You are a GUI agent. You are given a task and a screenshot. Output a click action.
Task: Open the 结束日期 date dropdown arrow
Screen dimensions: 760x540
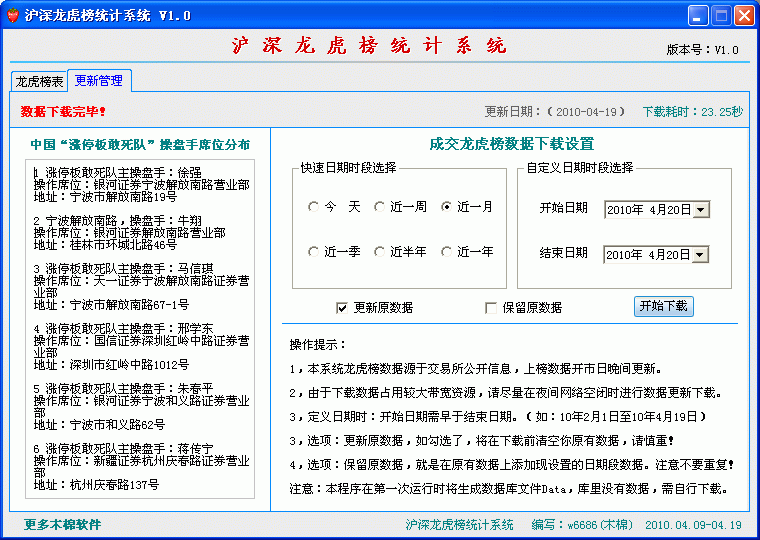point(699,254)
